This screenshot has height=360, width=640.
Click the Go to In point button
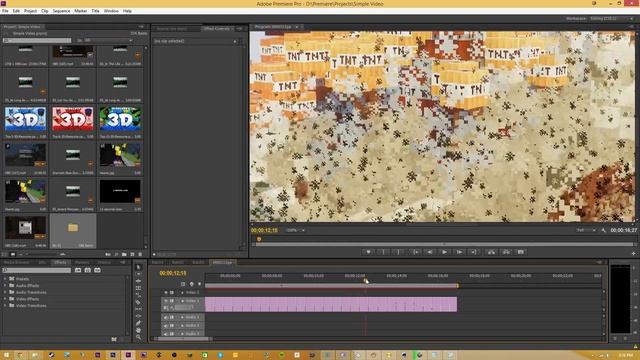415,252
